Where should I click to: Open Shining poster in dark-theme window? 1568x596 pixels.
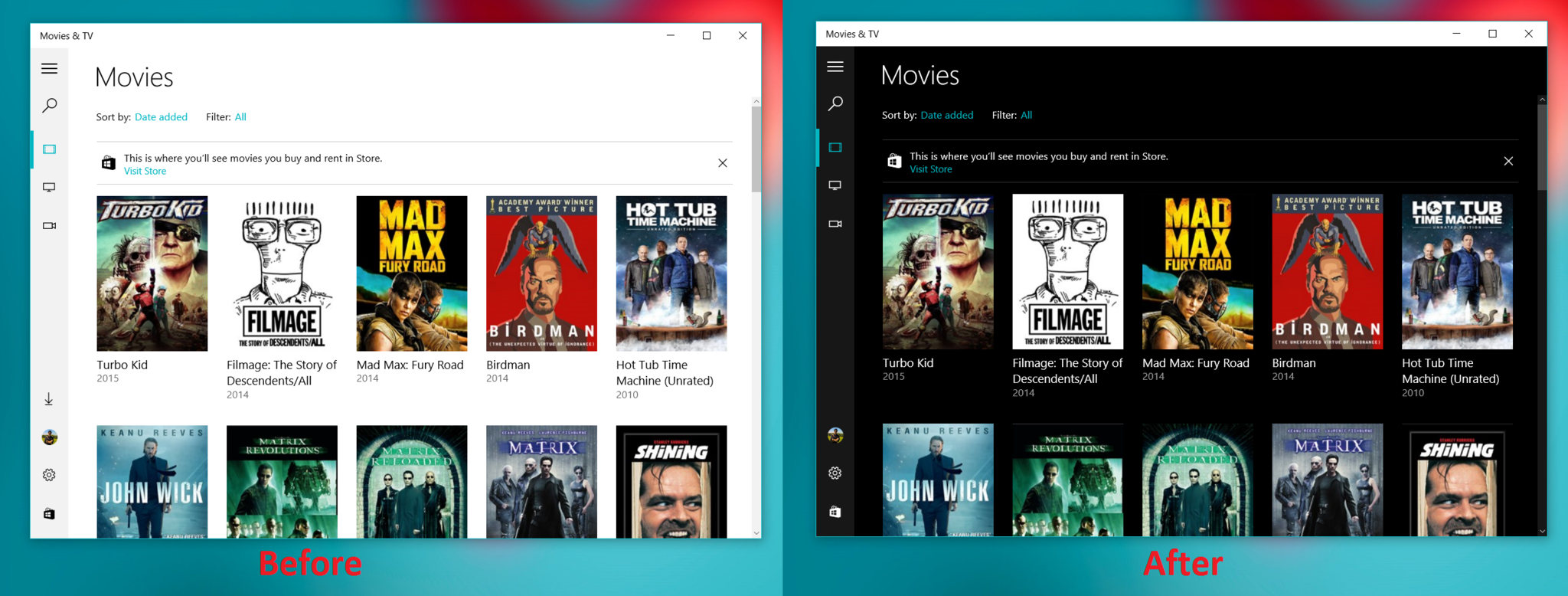tap(1458, 480)
